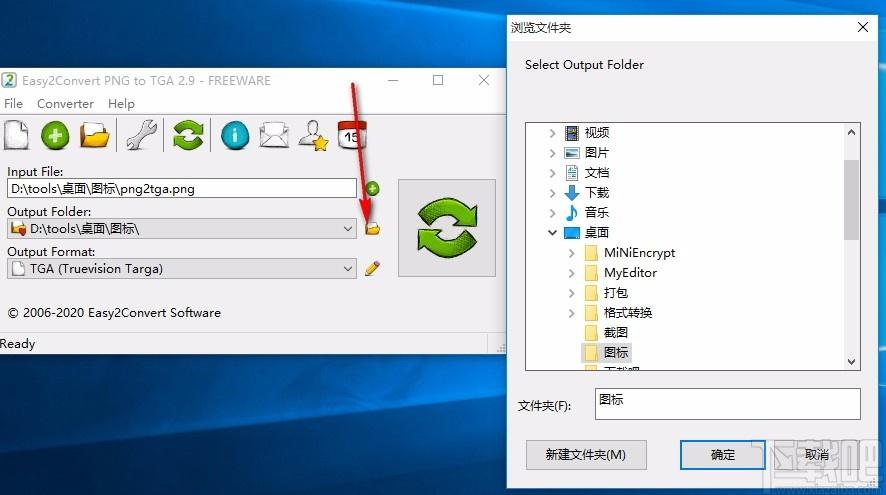Click the envelope mail toolbar icon
This screenshot has width=886, height=495.
click(274, 135)
